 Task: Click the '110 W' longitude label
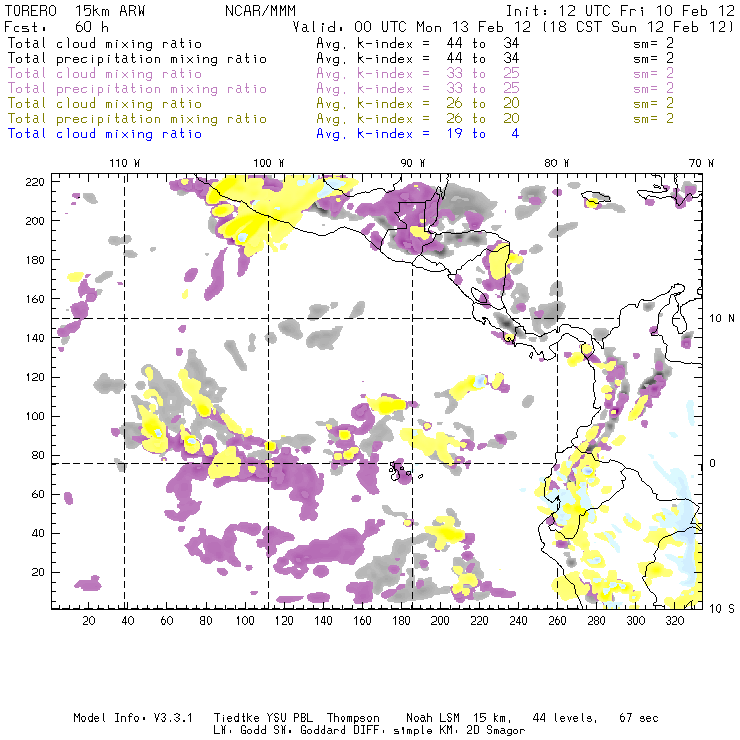coord(125,163)
